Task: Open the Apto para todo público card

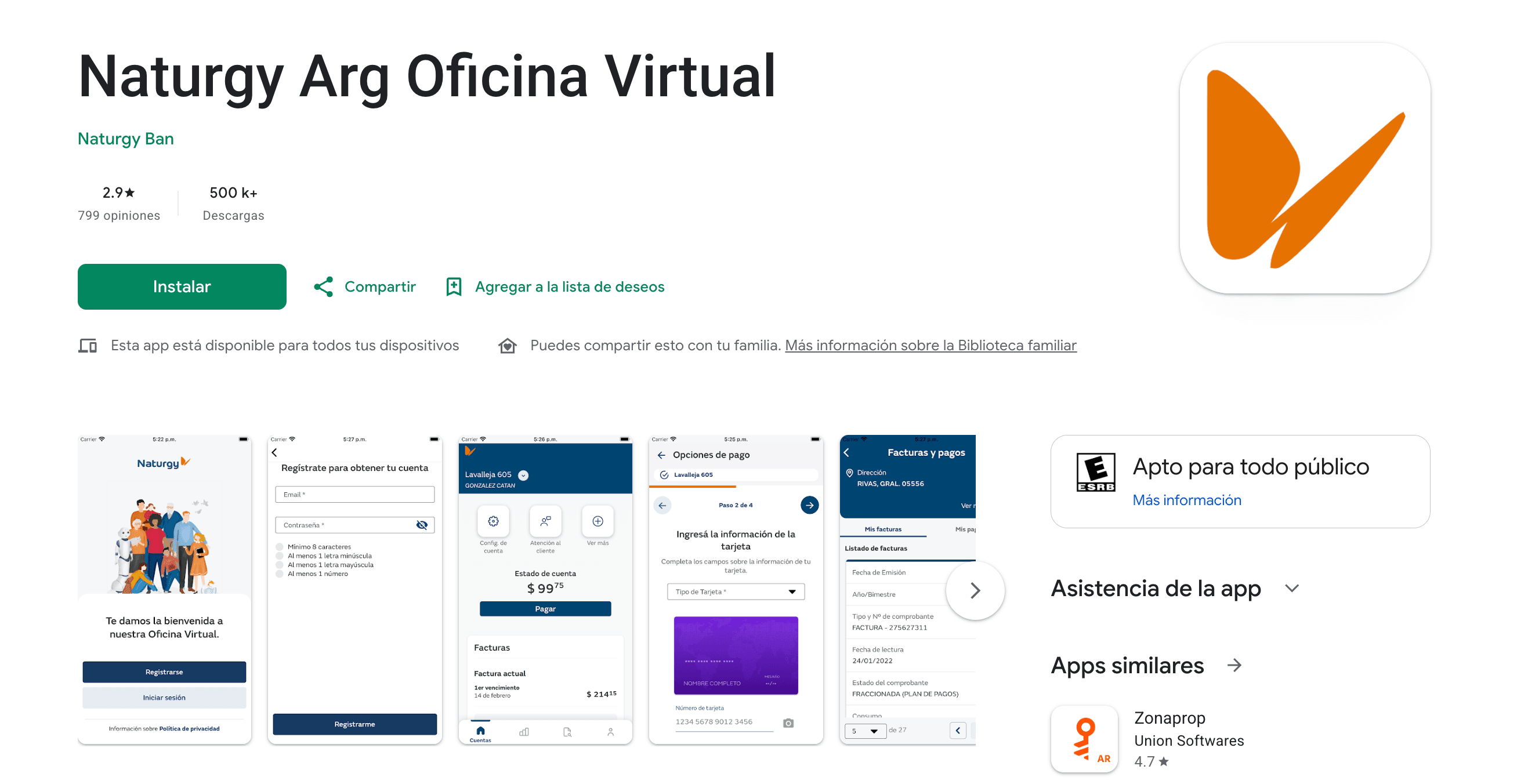Action: [x=1240, y=482]
